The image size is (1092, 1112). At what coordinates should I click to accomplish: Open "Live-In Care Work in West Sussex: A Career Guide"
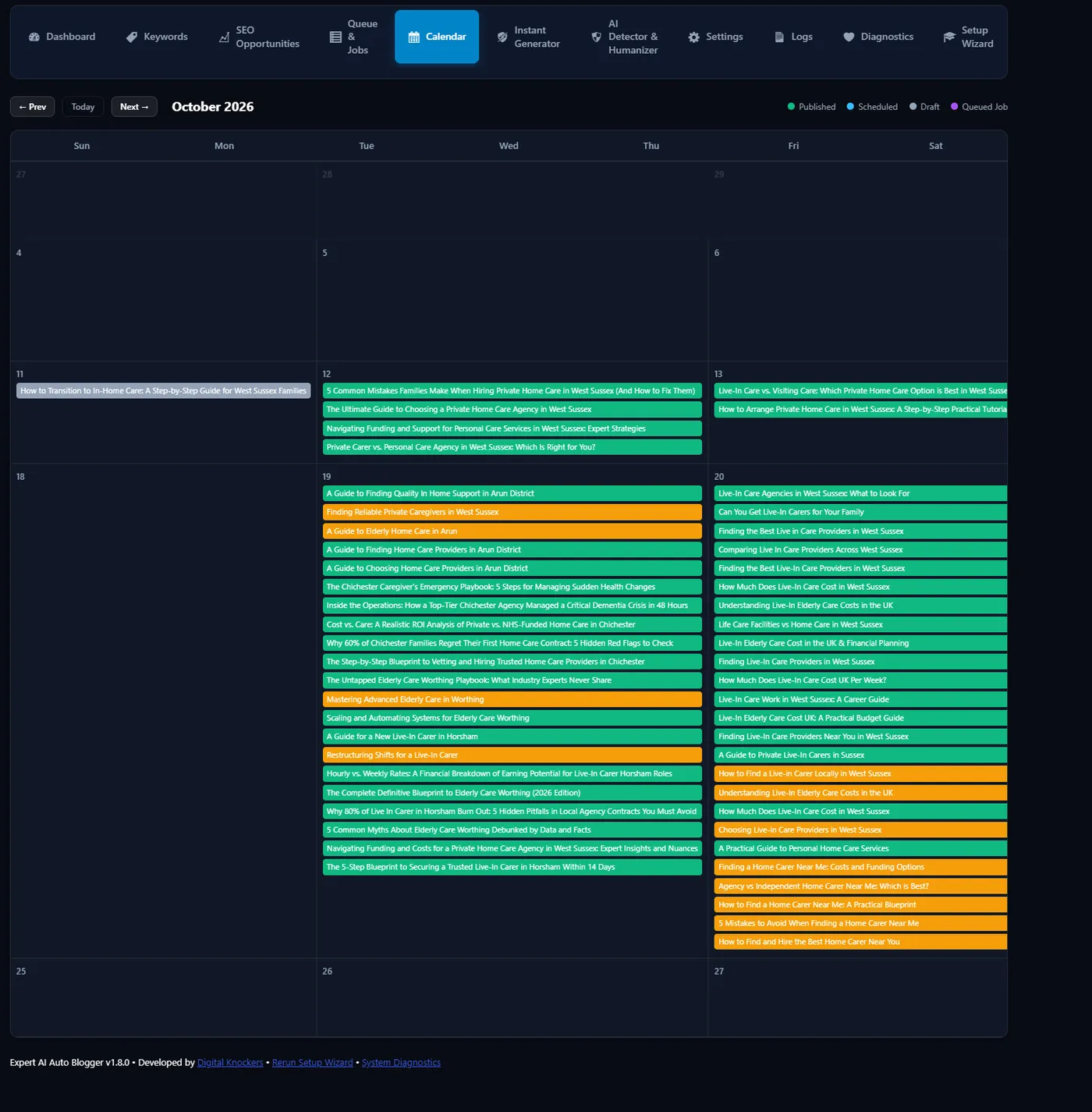coord(861,699)
